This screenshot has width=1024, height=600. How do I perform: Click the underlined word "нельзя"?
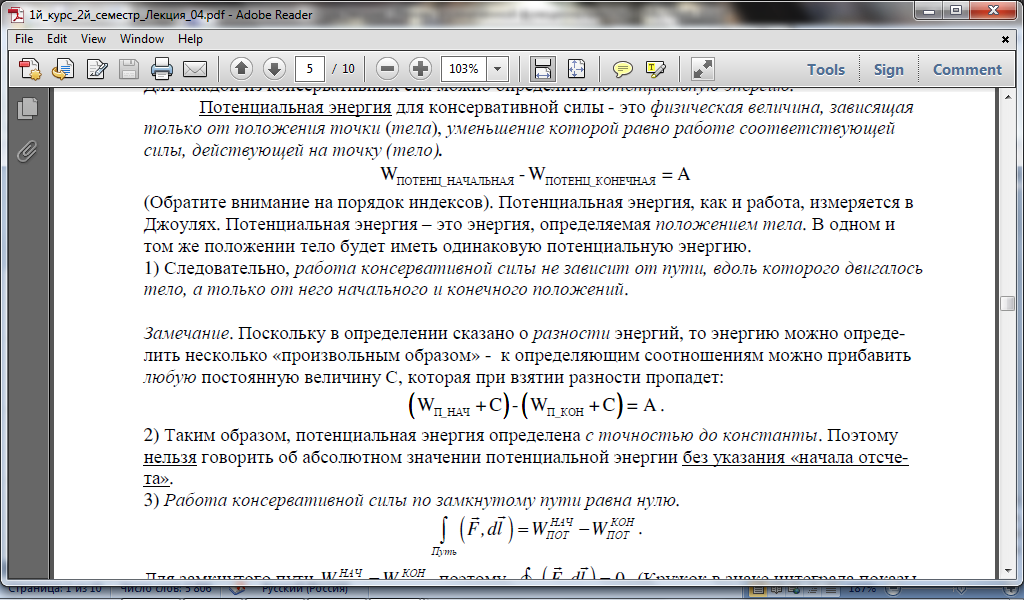point(170,457)
